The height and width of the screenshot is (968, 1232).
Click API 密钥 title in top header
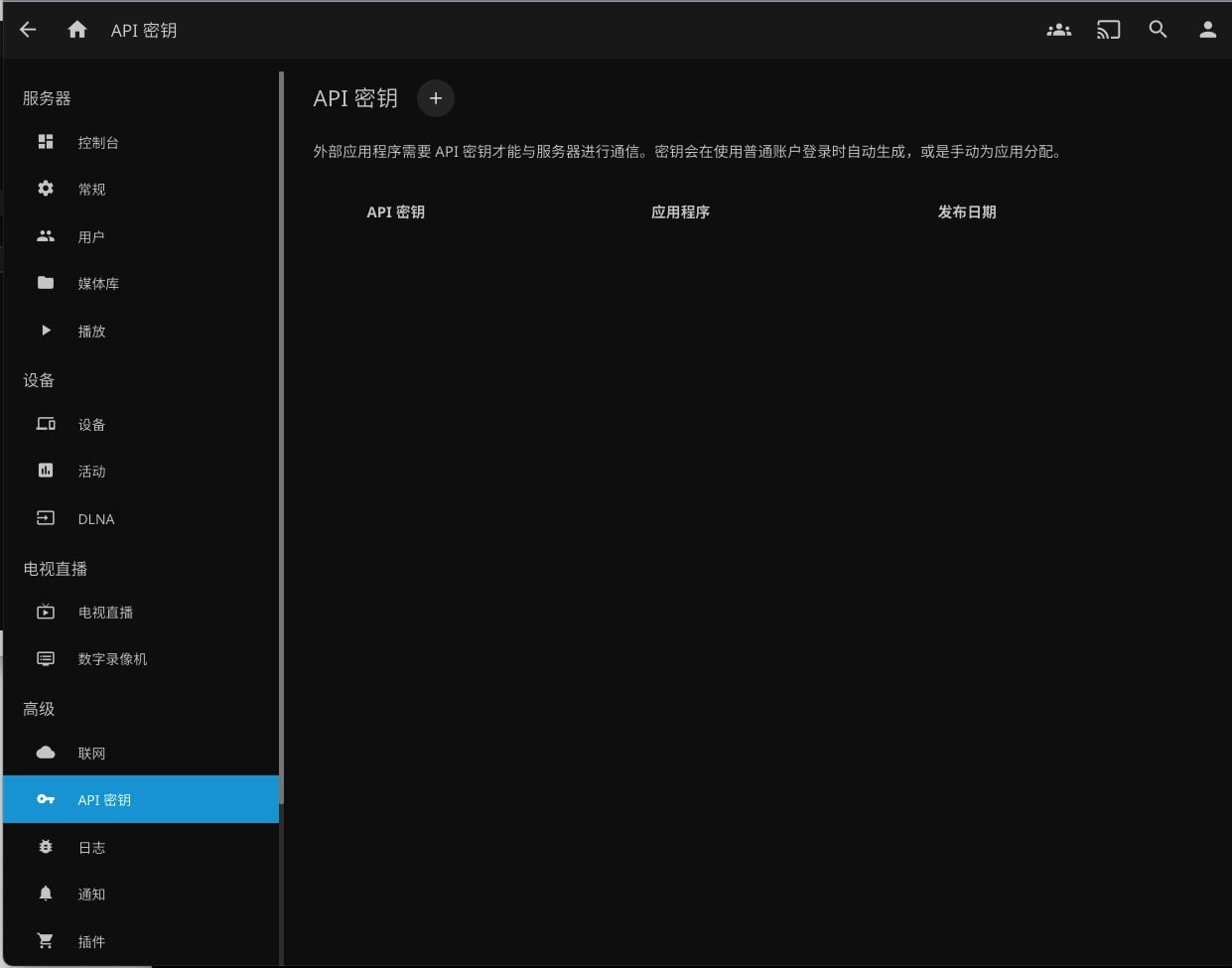tap(144, 30)
